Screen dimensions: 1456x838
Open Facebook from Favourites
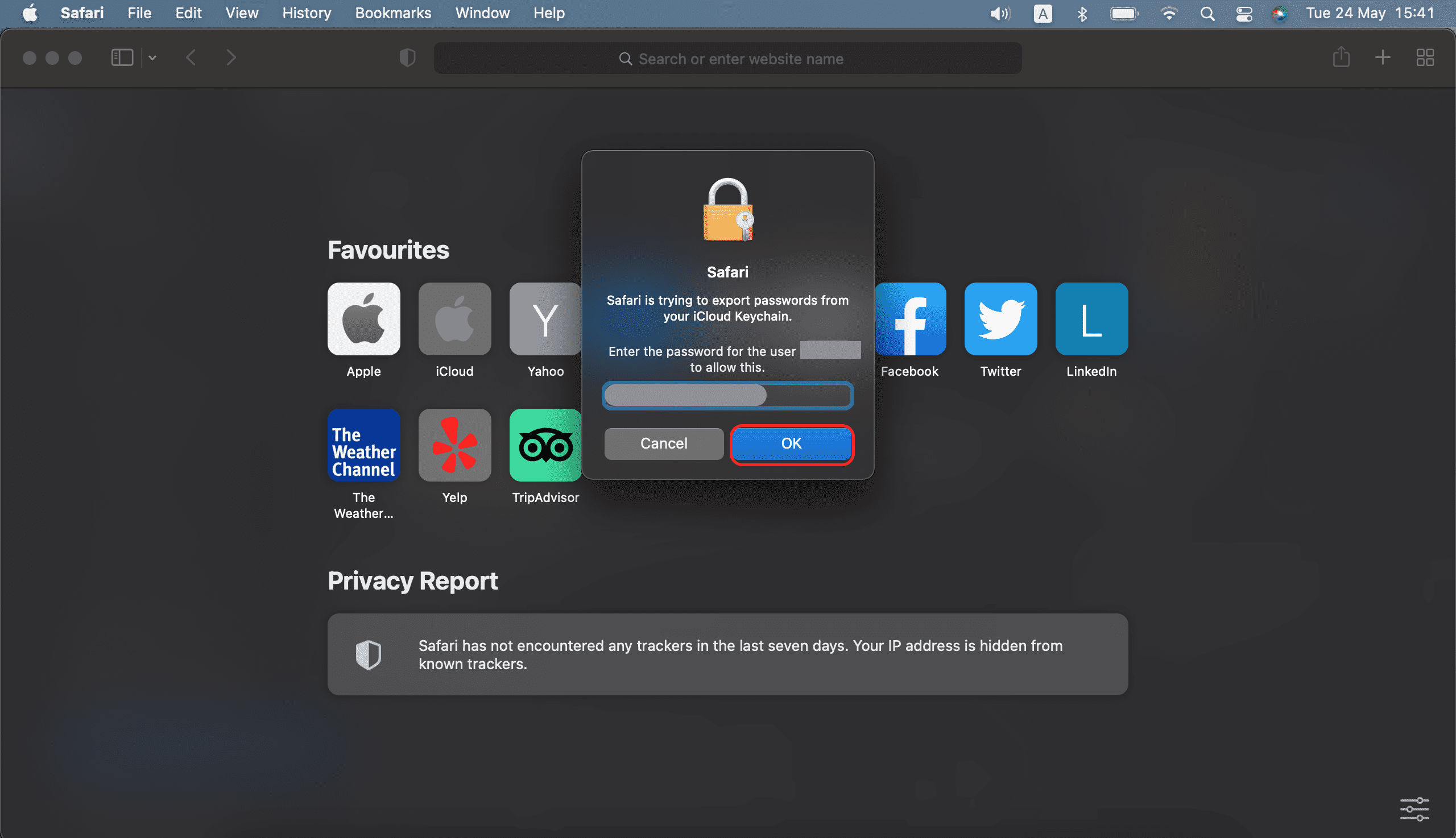pos(910,319)
